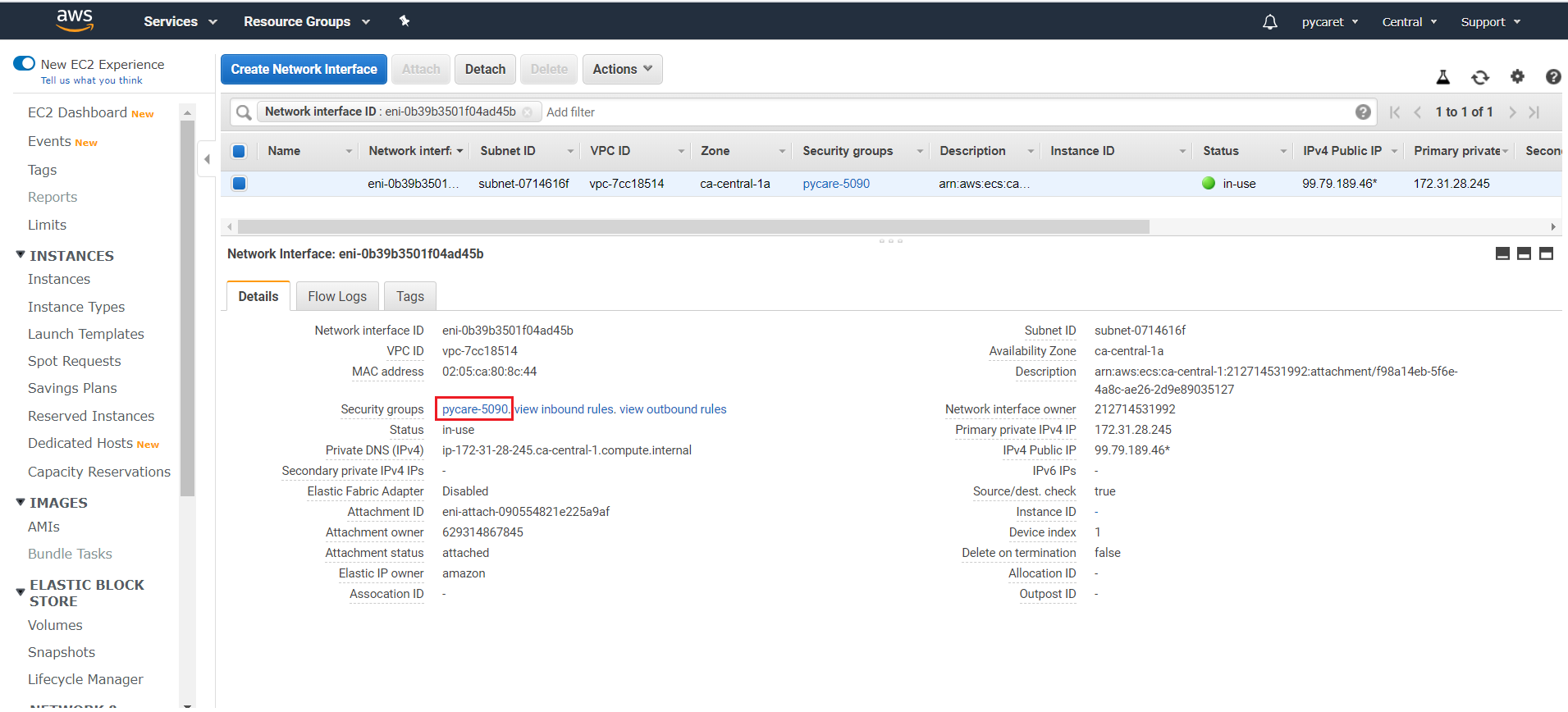Image resolution: width=1568 pixels, height=712 pixels.
Task: Click Create Network Interface button
Action: 304,70
